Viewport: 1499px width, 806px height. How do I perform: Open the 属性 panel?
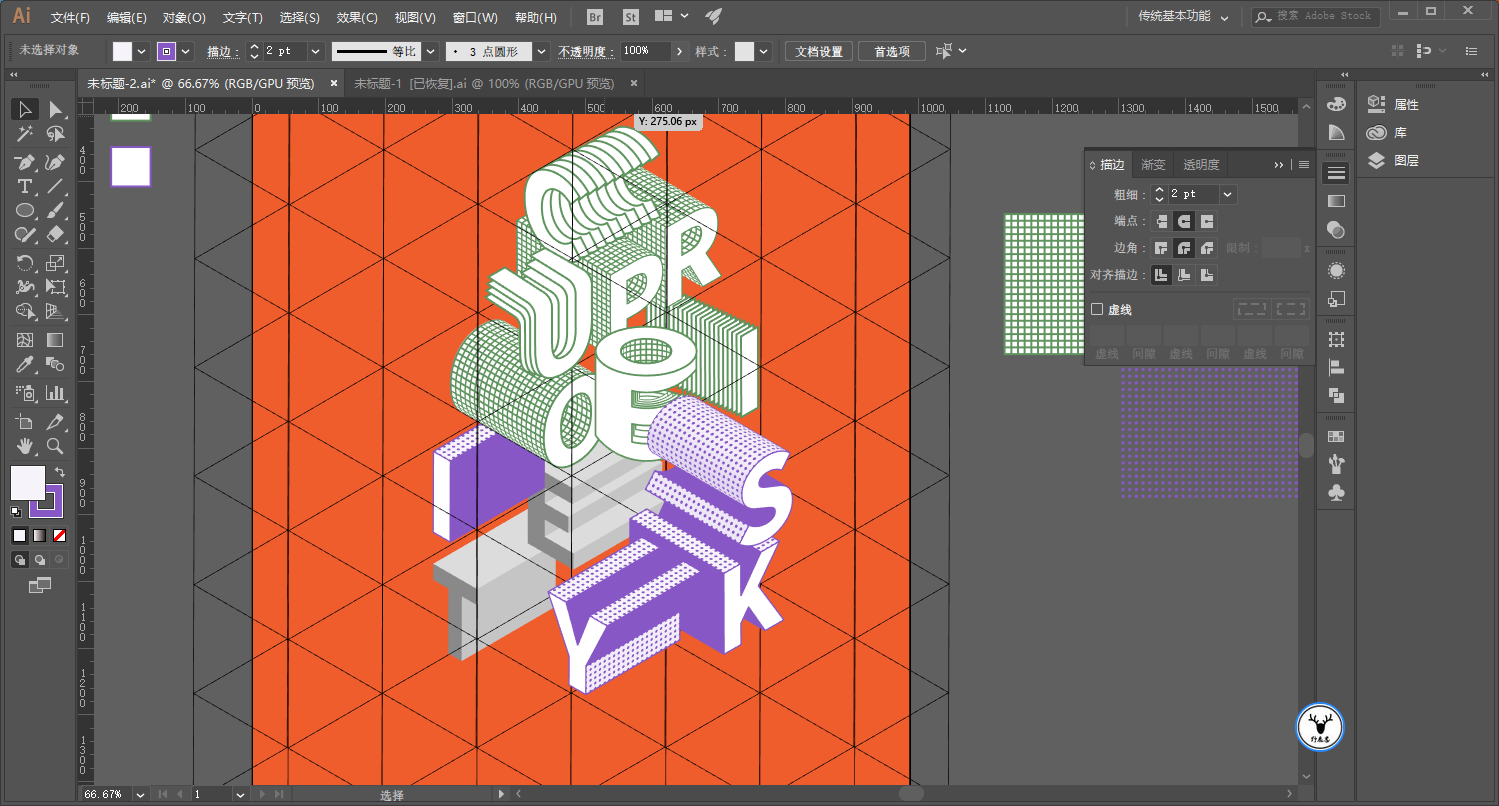click(1393, 104)
